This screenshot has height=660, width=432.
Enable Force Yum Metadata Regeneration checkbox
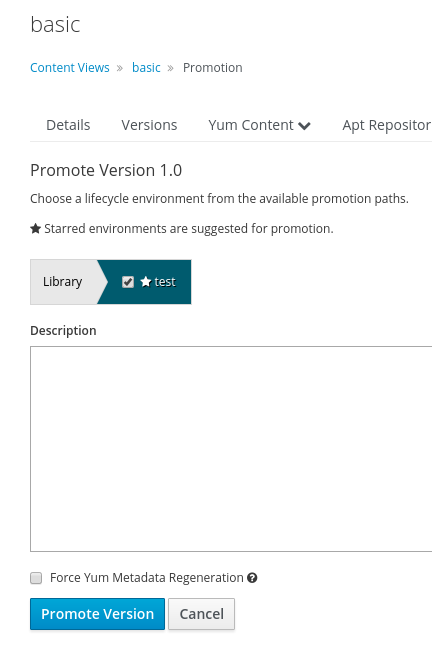click(36, 578)
